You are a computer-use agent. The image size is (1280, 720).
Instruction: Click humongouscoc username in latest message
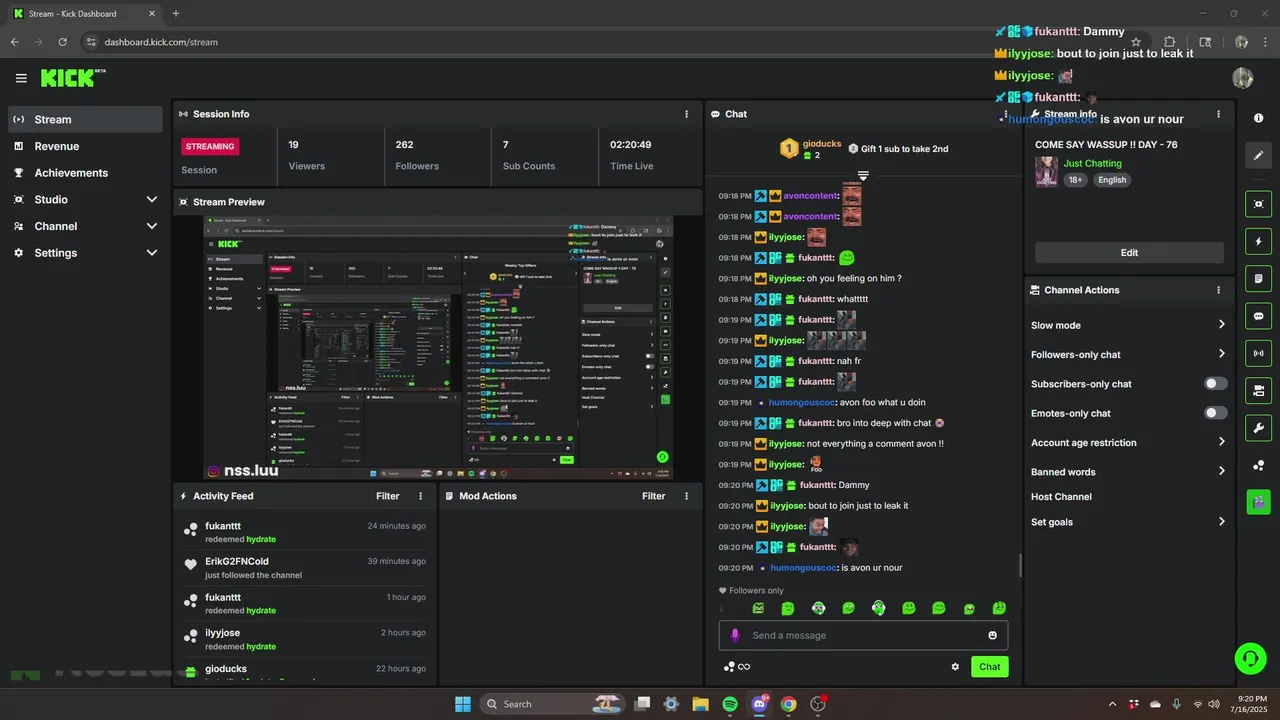(x=802, y=568)
